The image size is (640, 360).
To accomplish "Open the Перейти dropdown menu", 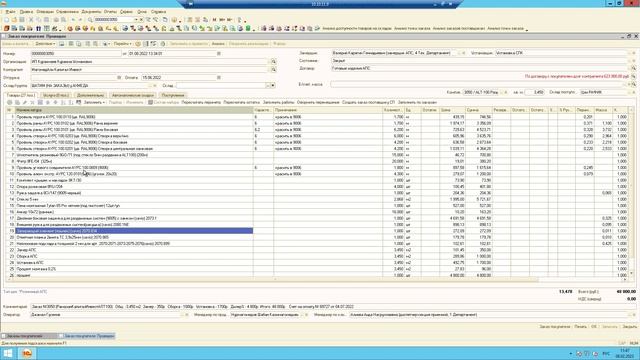I will click(x=122, y=44).
